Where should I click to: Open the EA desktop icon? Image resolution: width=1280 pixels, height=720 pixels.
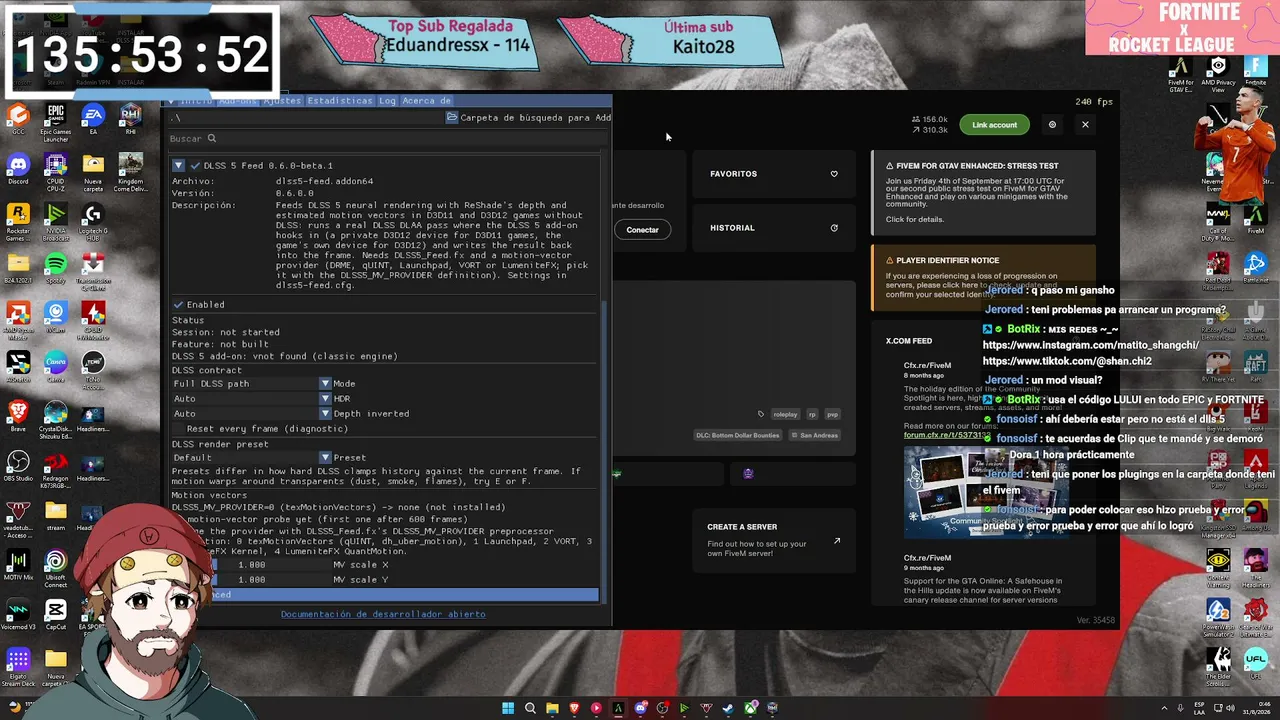click(93, 120)
